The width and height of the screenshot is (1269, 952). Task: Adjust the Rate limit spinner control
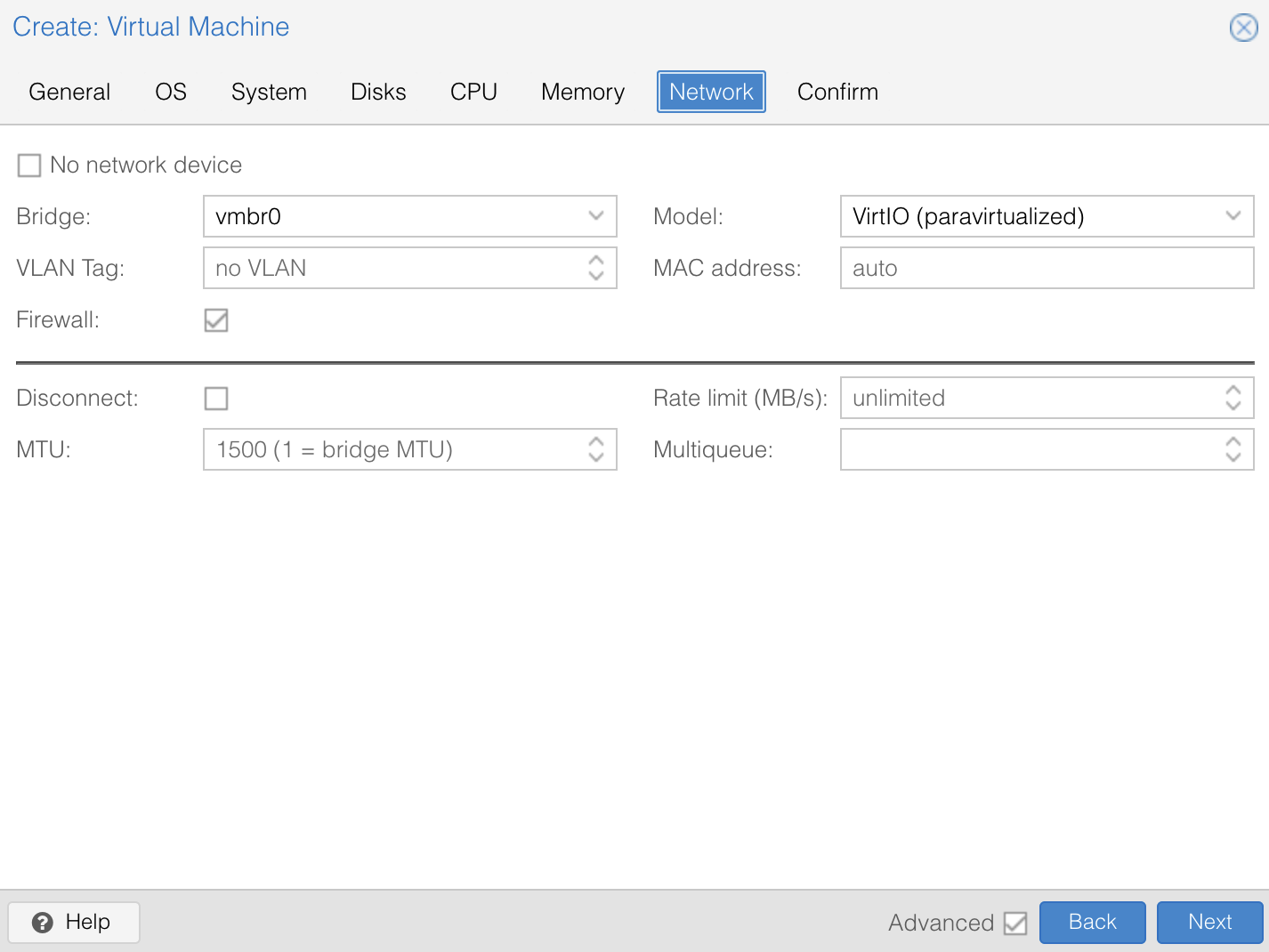(1233, 398)
